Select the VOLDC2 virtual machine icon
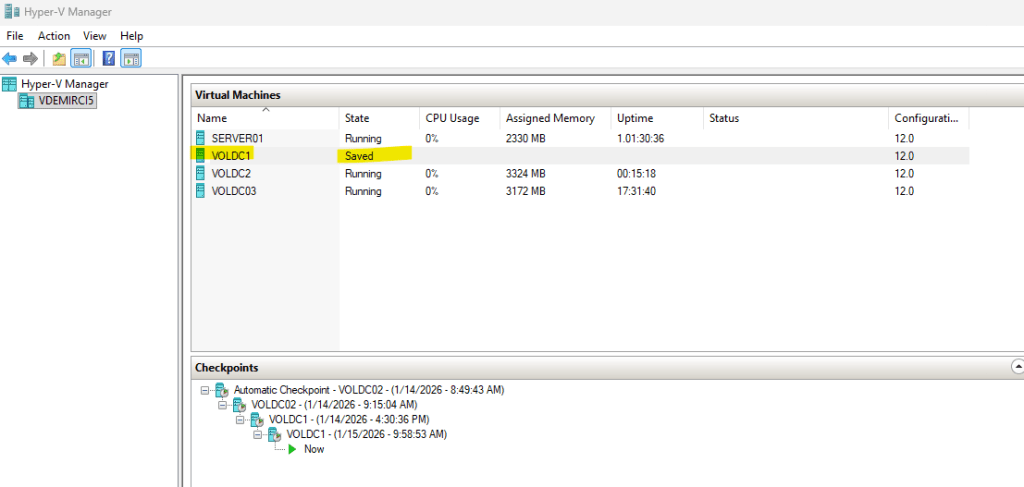The width and height of the screenshot is (1024, 487). 201,173
